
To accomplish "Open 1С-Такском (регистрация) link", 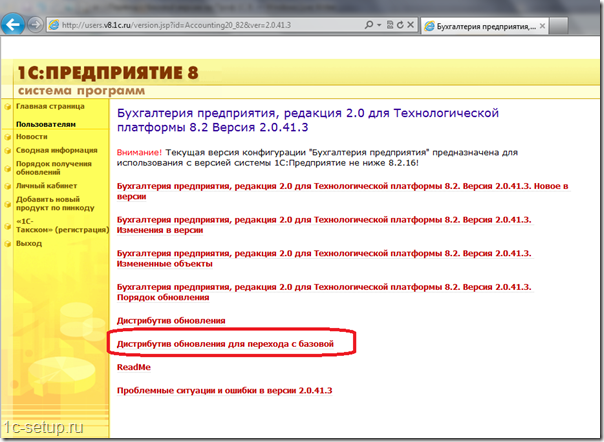I will click(x=62, y=225).
